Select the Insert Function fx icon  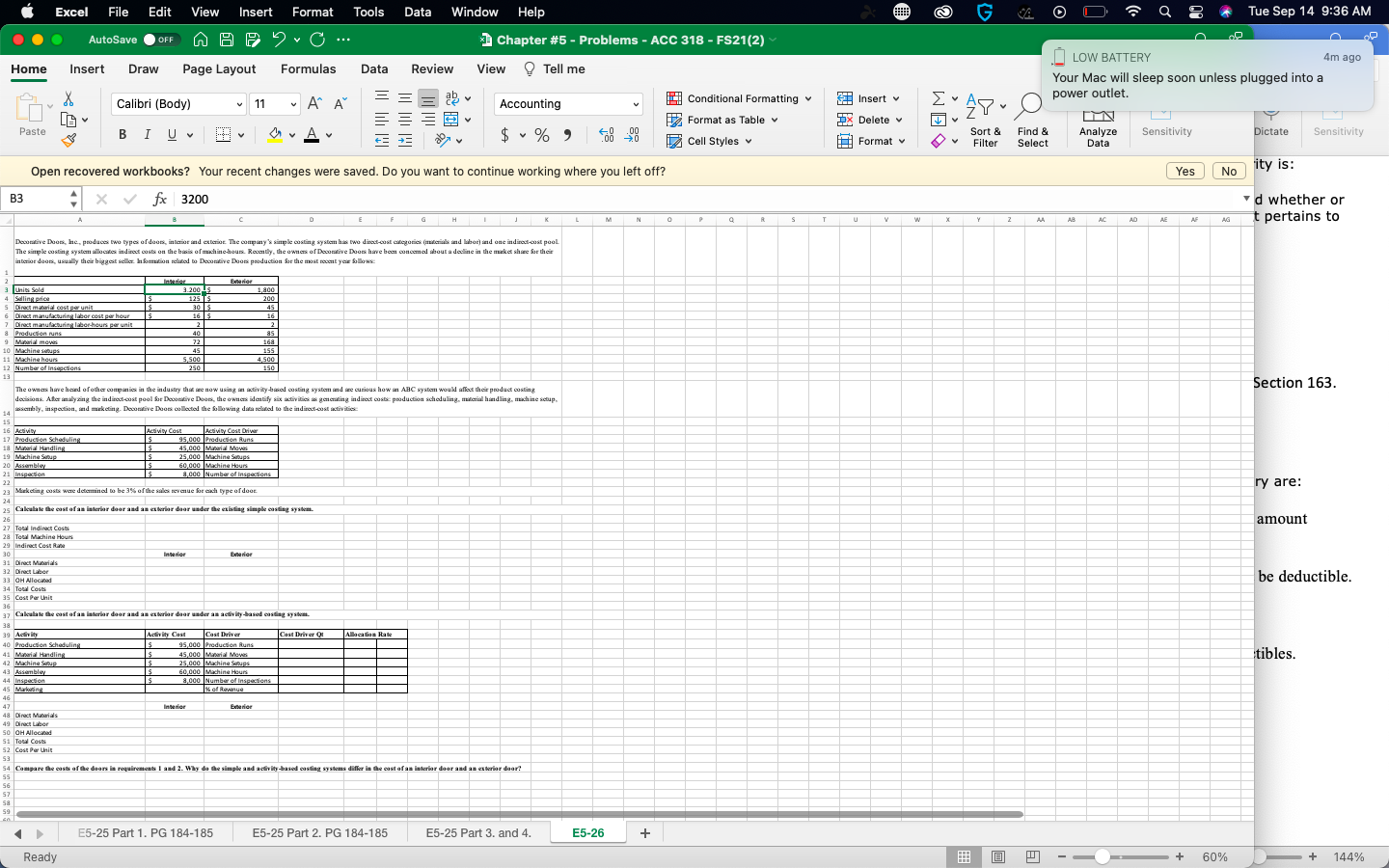159,200
